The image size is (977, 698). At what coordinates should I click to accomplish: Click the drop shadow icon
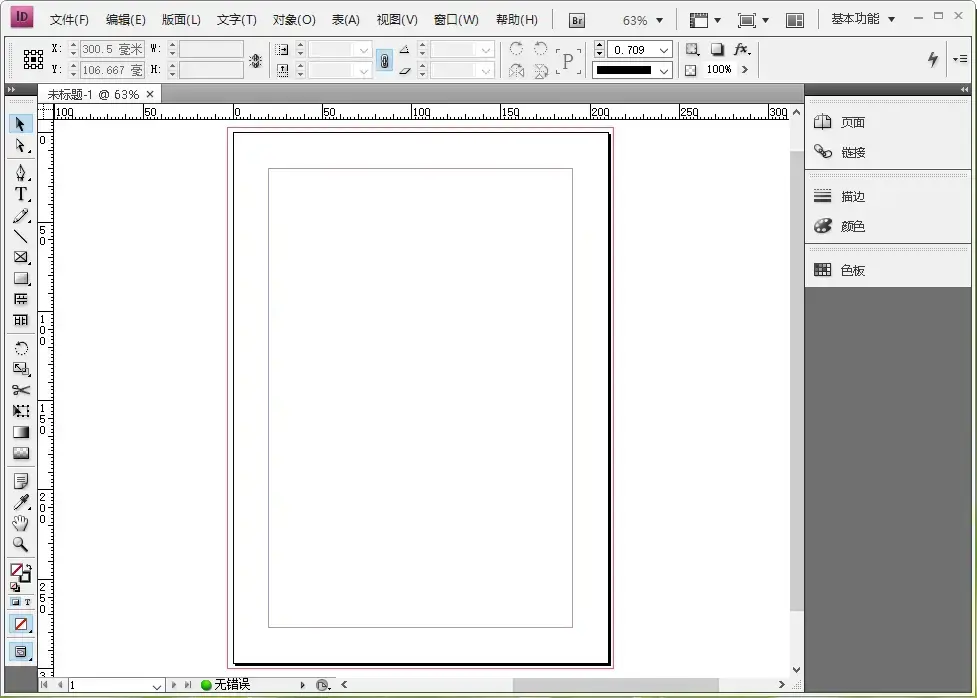717,49
